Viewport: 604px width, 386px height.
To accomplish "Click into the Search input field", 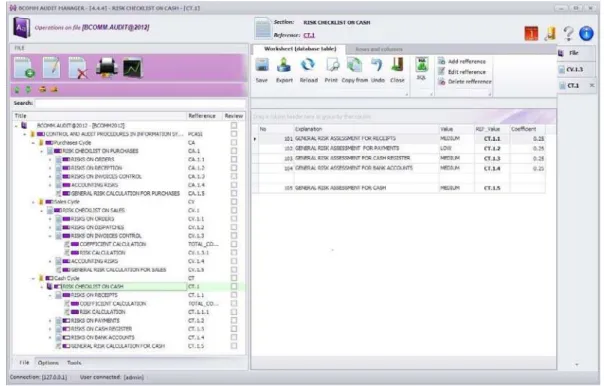I will 140,103.
